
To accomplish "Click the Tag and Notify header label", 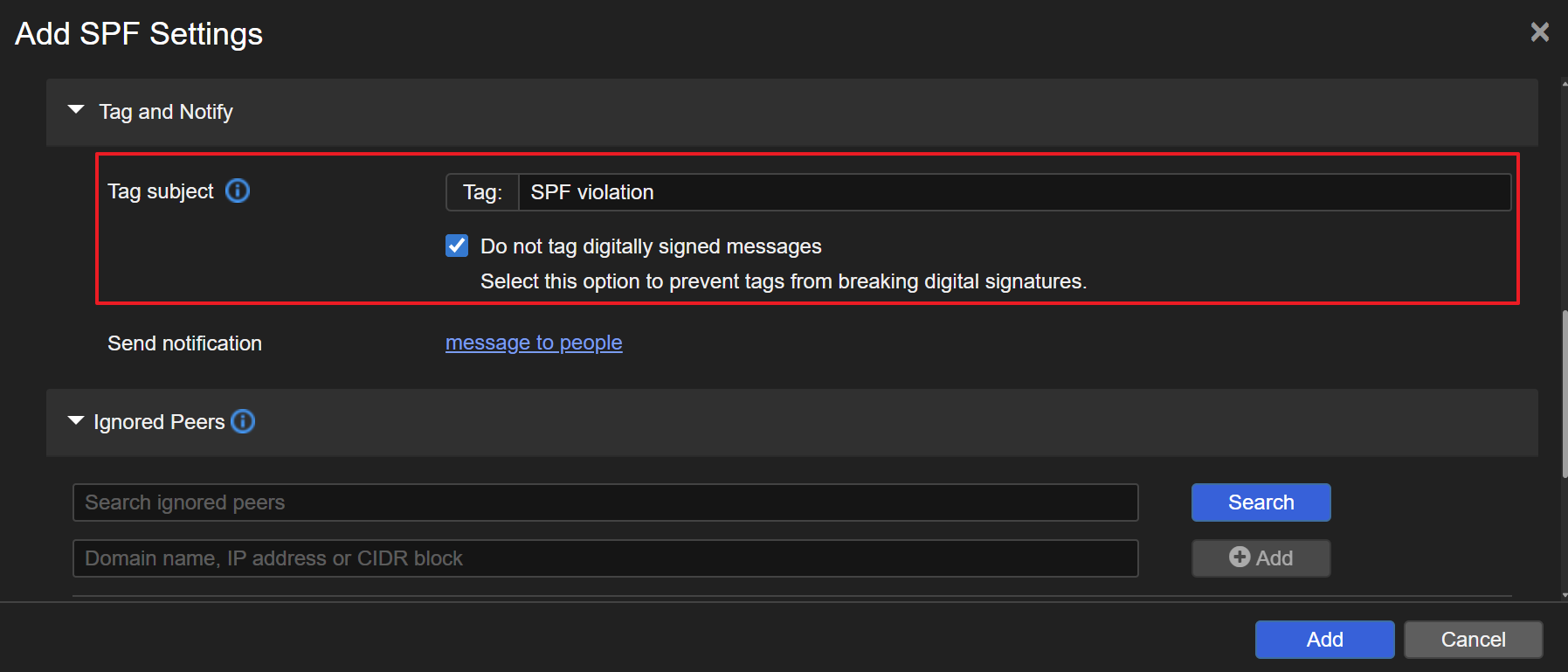I will click(x=166, y=112).
